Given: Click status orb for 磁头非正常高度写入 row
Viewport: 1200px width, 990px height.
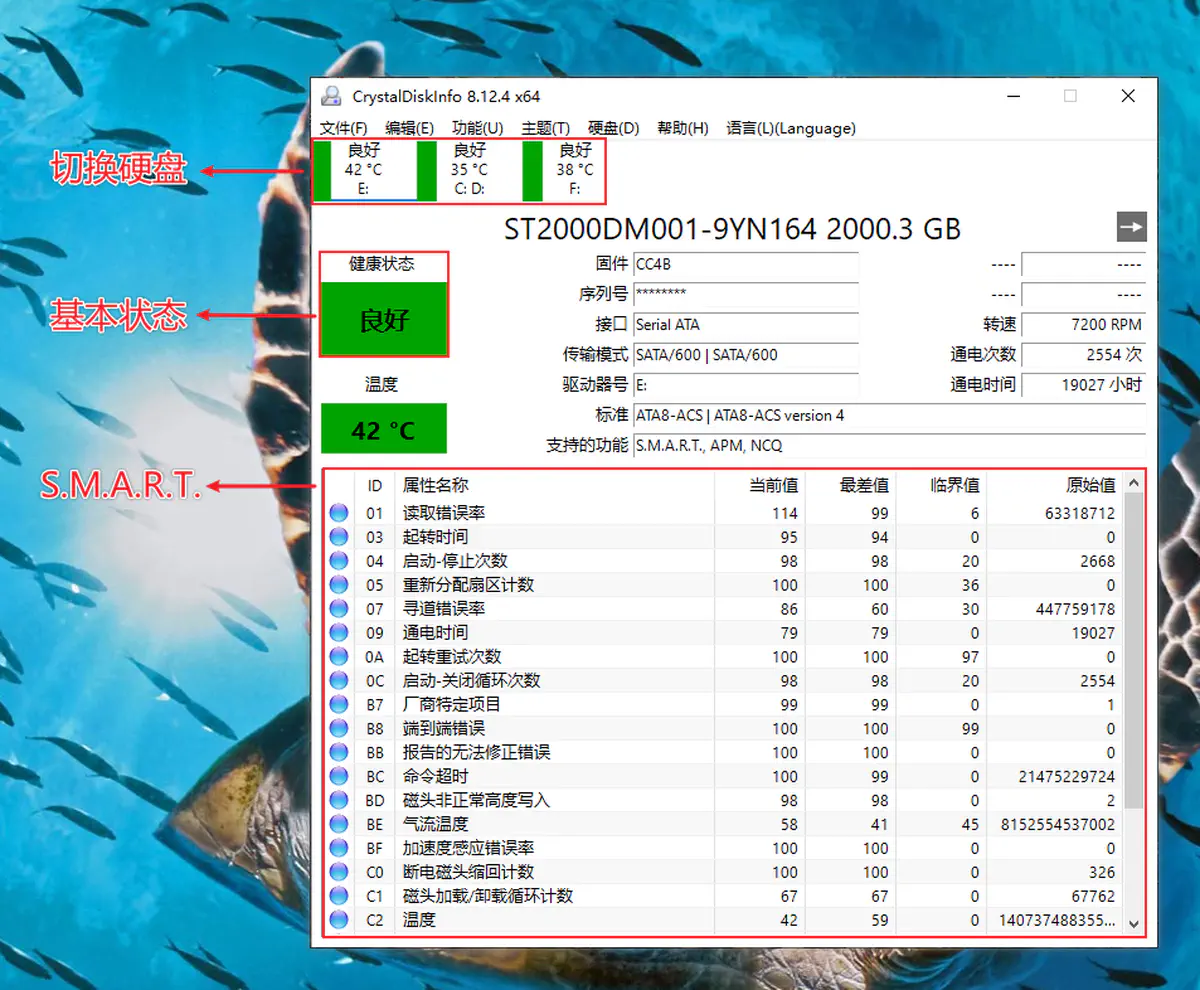Looking at the screenshot, I should point(339,800).
